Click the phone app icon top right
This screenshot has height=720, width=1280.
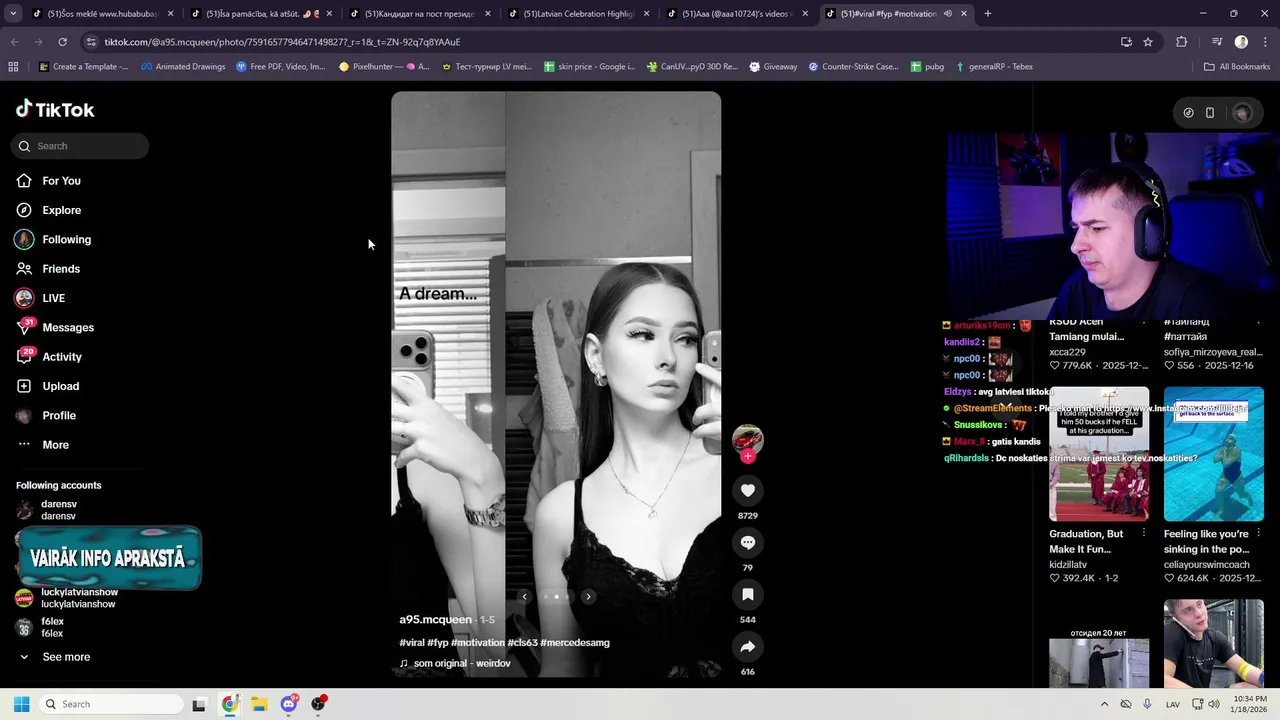tap(1209, 113)
